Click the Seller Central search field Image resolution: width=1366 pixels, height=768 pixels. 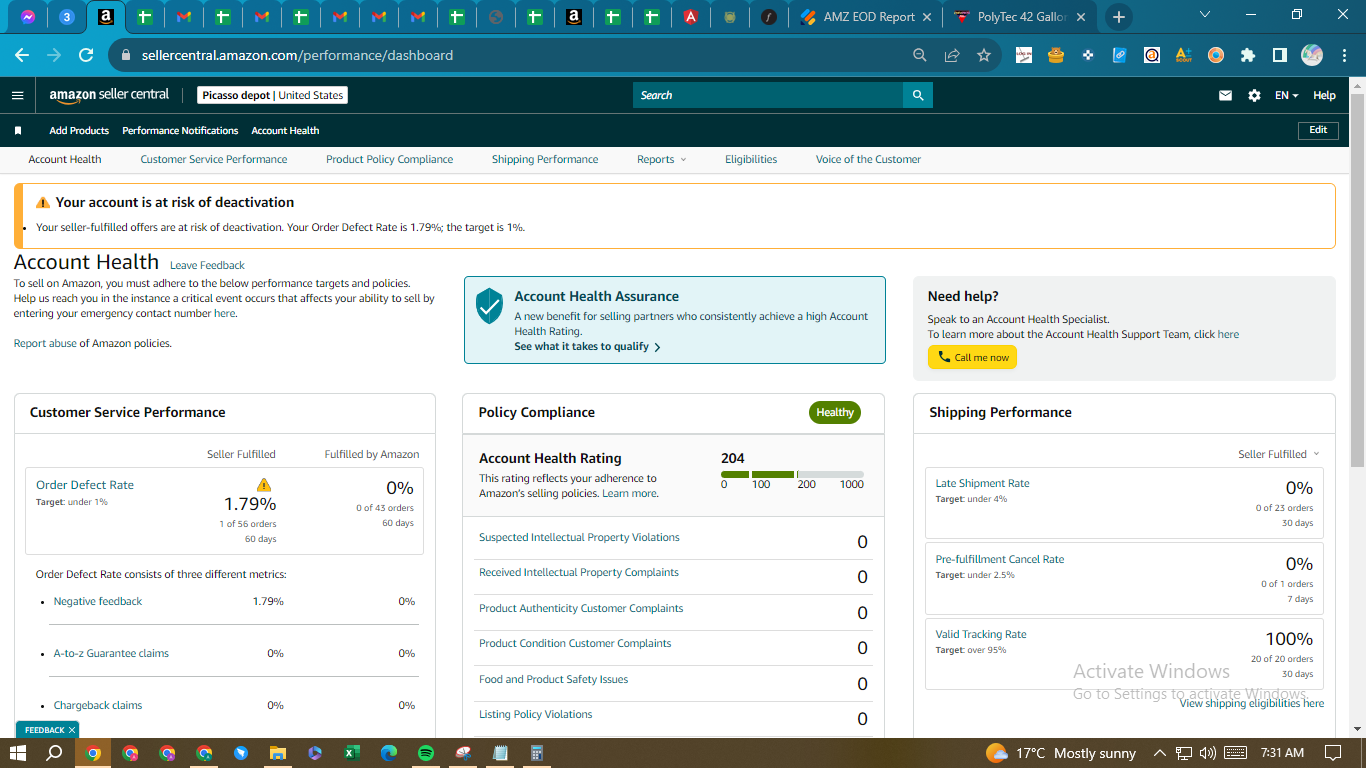click(768, 95)
